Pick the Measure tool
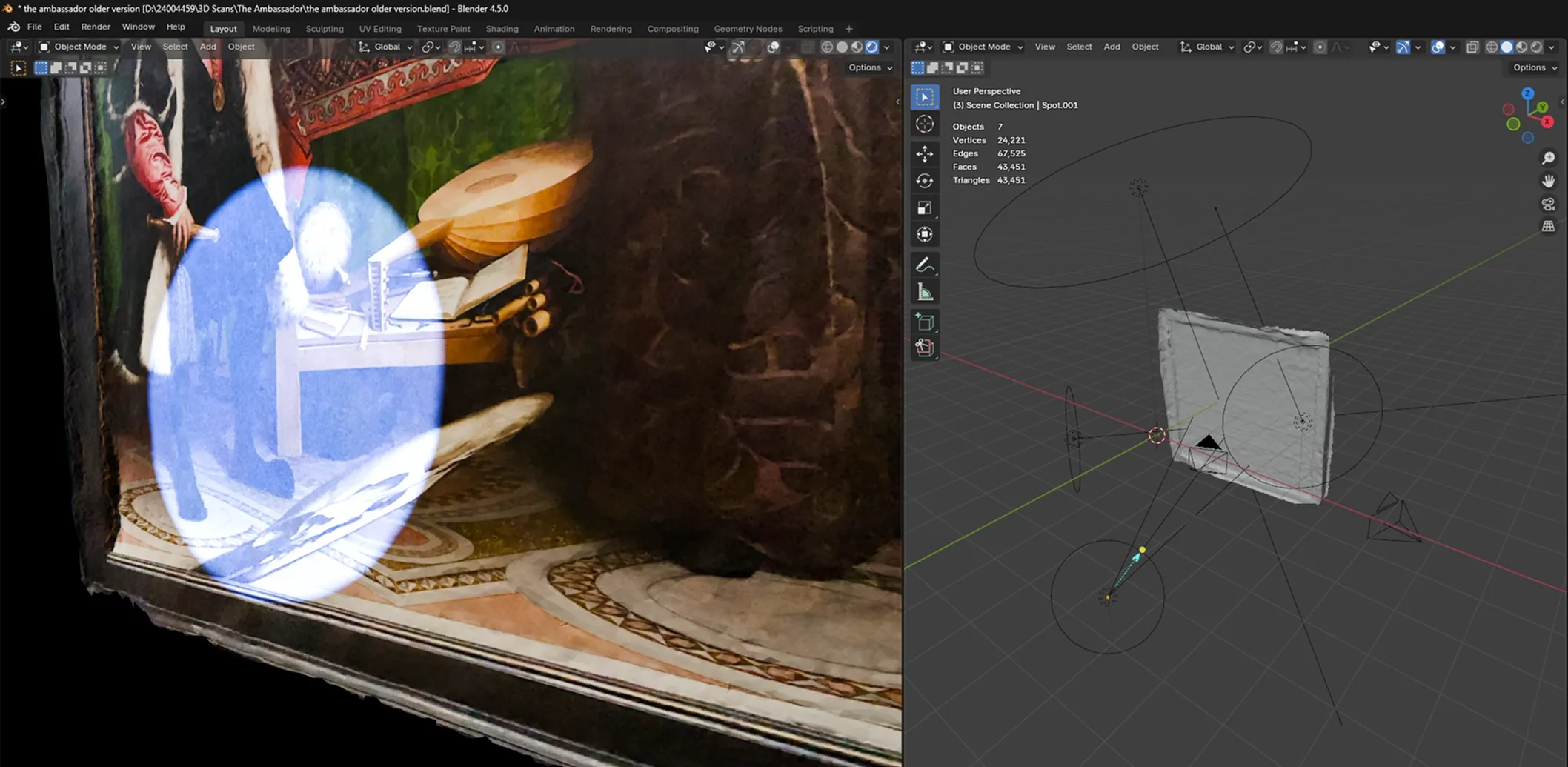This screenshot has width=1568, height=767. (924, 293)
